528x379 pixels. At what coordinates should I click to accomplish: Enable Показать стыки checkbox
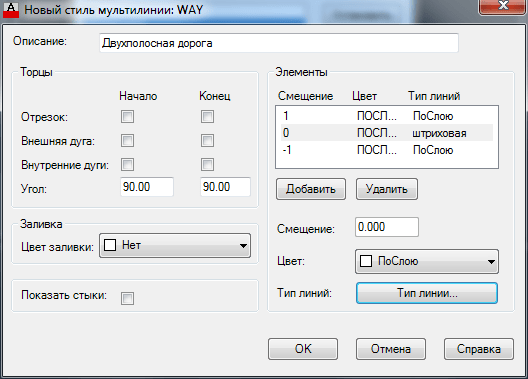tap(127, 298)
